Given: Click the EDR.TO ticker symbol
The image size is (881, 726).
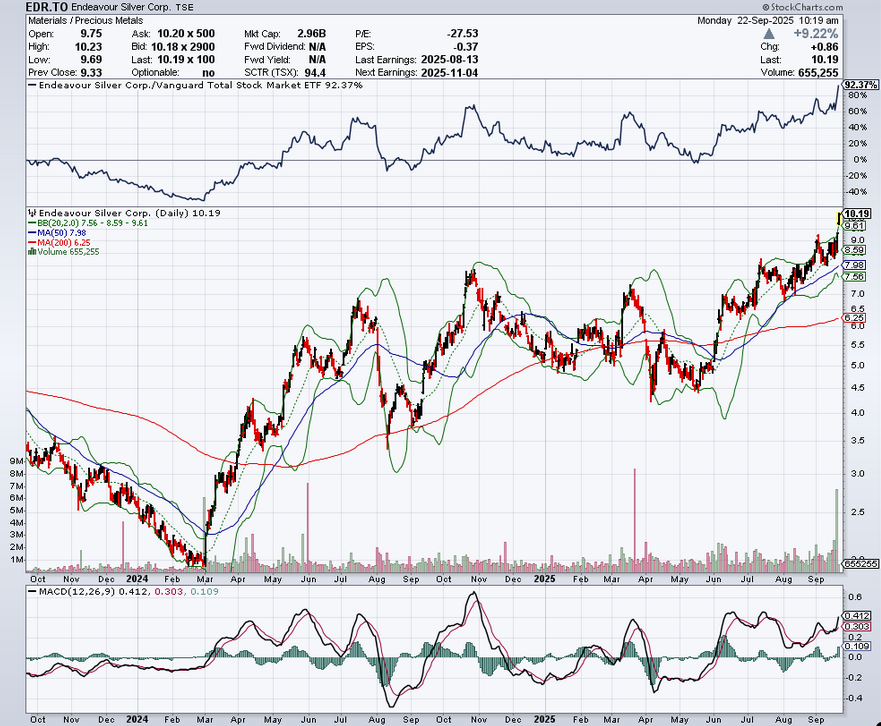Looking at the screenshot, I should (47, 7).
